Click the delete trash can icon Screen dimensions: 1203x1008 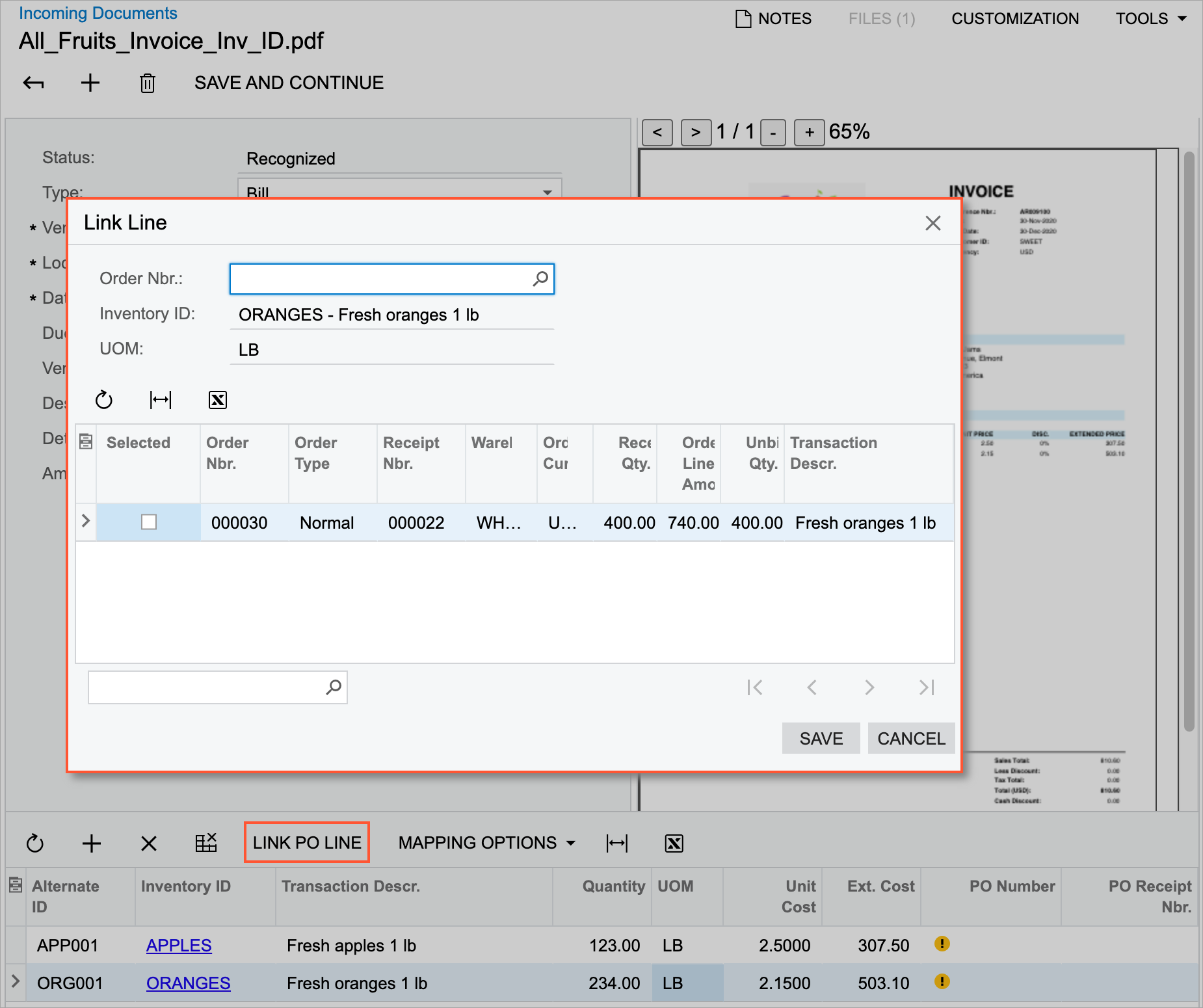click(148, 83)
